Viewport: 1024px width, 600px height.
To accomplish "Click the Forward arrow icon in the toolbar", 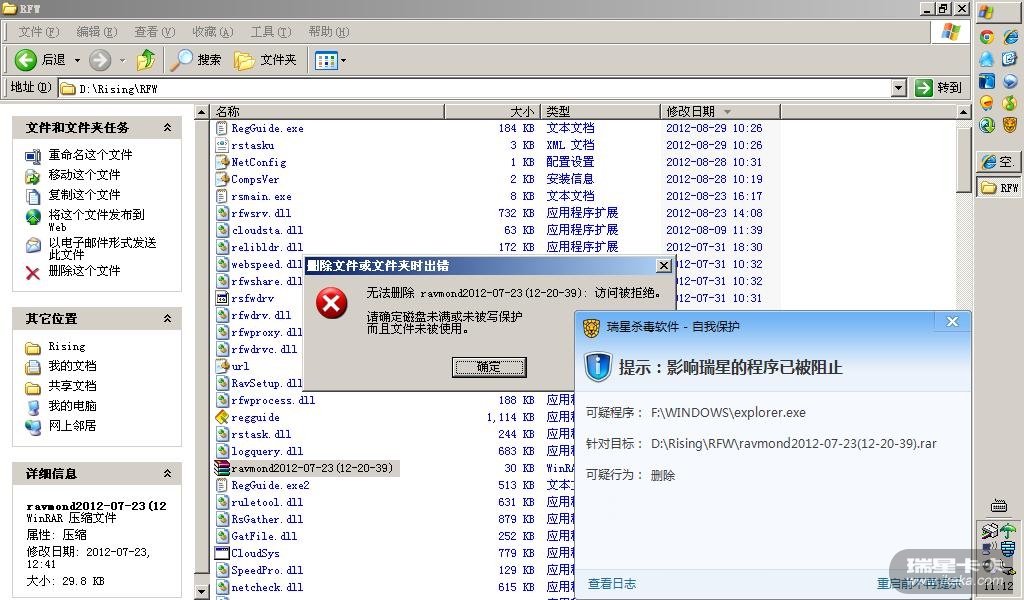I will click(x=100, y=60).
